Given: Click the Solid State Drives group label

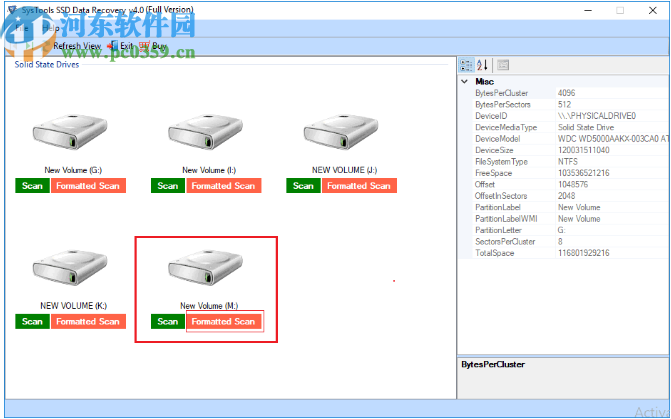Looking at the screenshot, I should click(47, 65).
